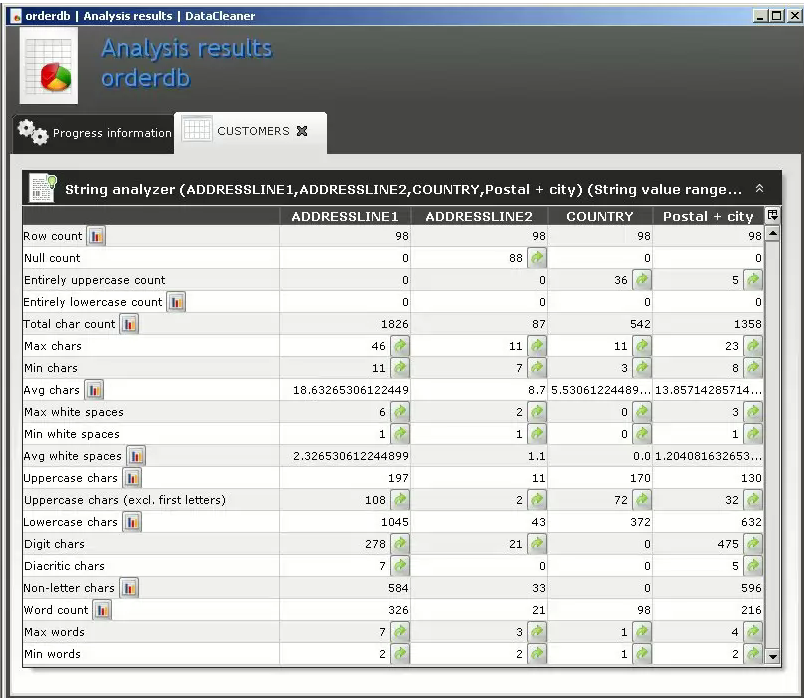Click the table grid icon above the scrollbar
804x698 pixels.
pyautogui.click(x=770, y=214)
